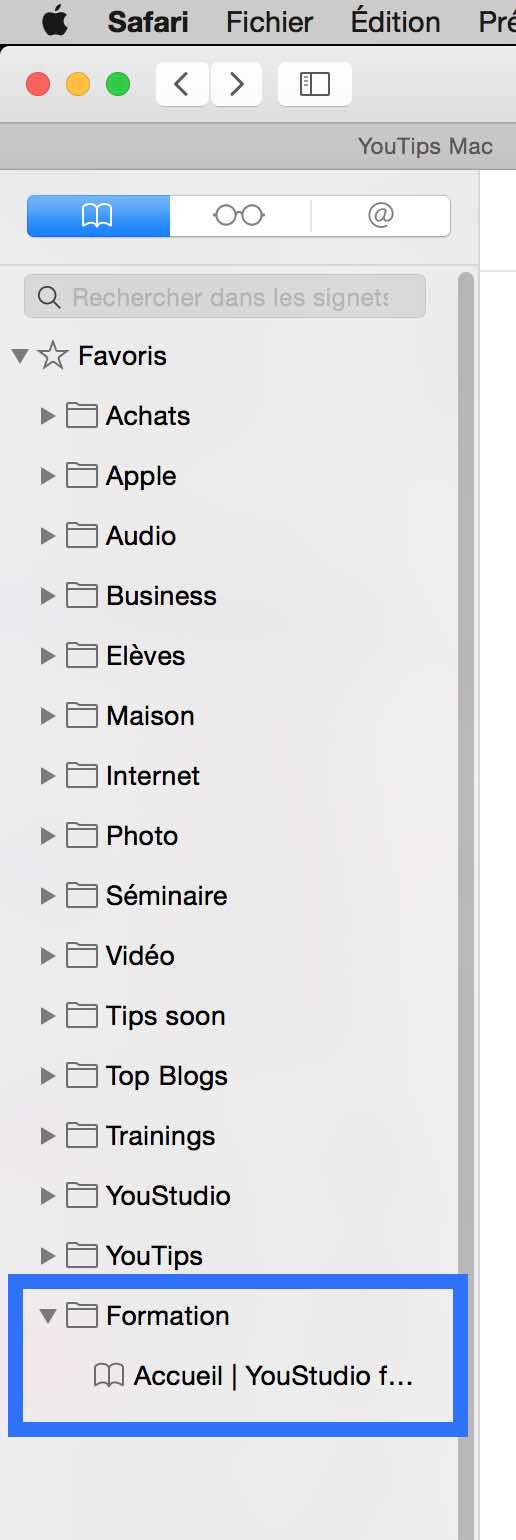516x1540 pixels.
Task: Expand the Achats folder arrow
Action: coord(47,415)
